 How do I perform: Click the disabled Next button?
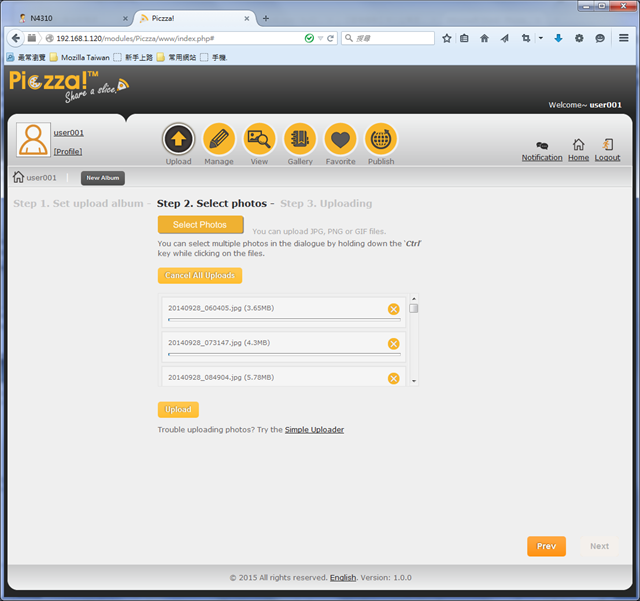click(599, 546)
